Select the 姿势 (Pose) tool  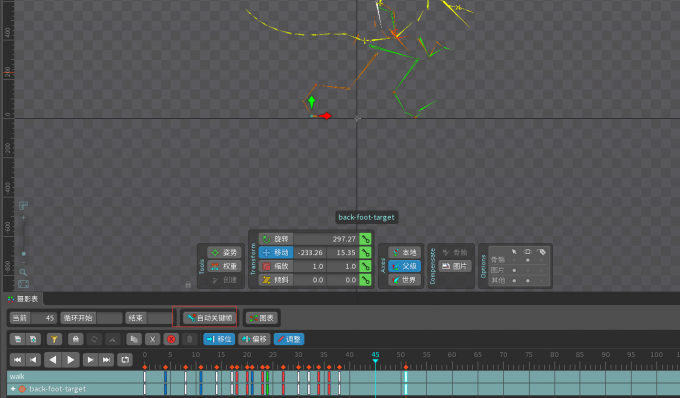[x=224, y=252]
